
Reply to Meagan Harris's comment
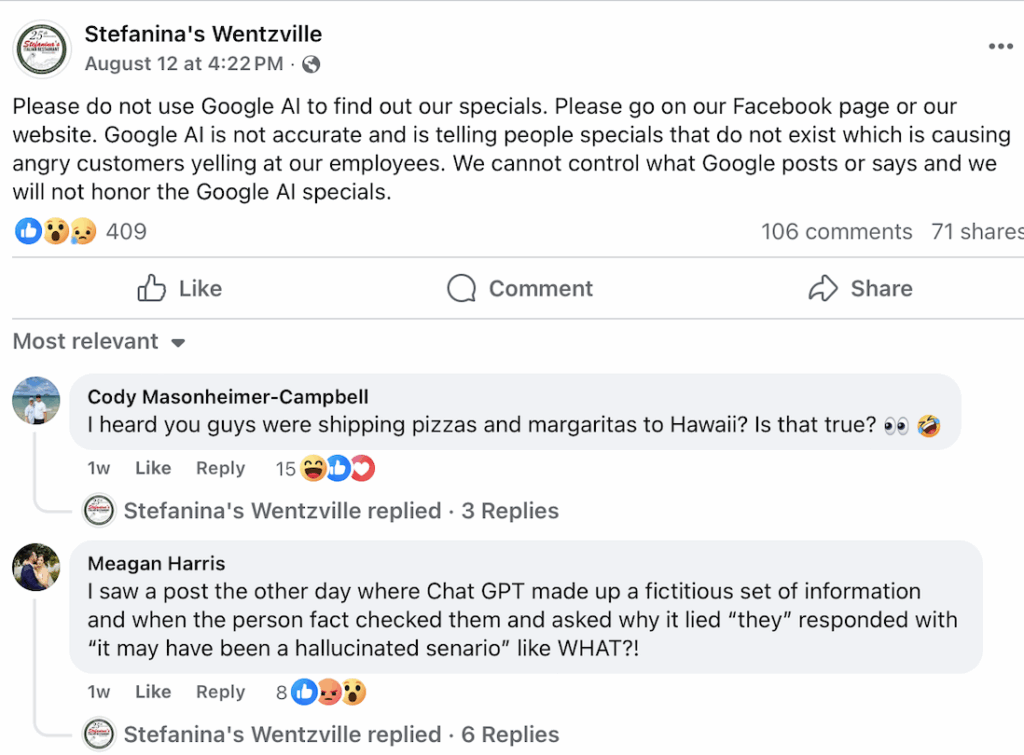tap(220, 692)
